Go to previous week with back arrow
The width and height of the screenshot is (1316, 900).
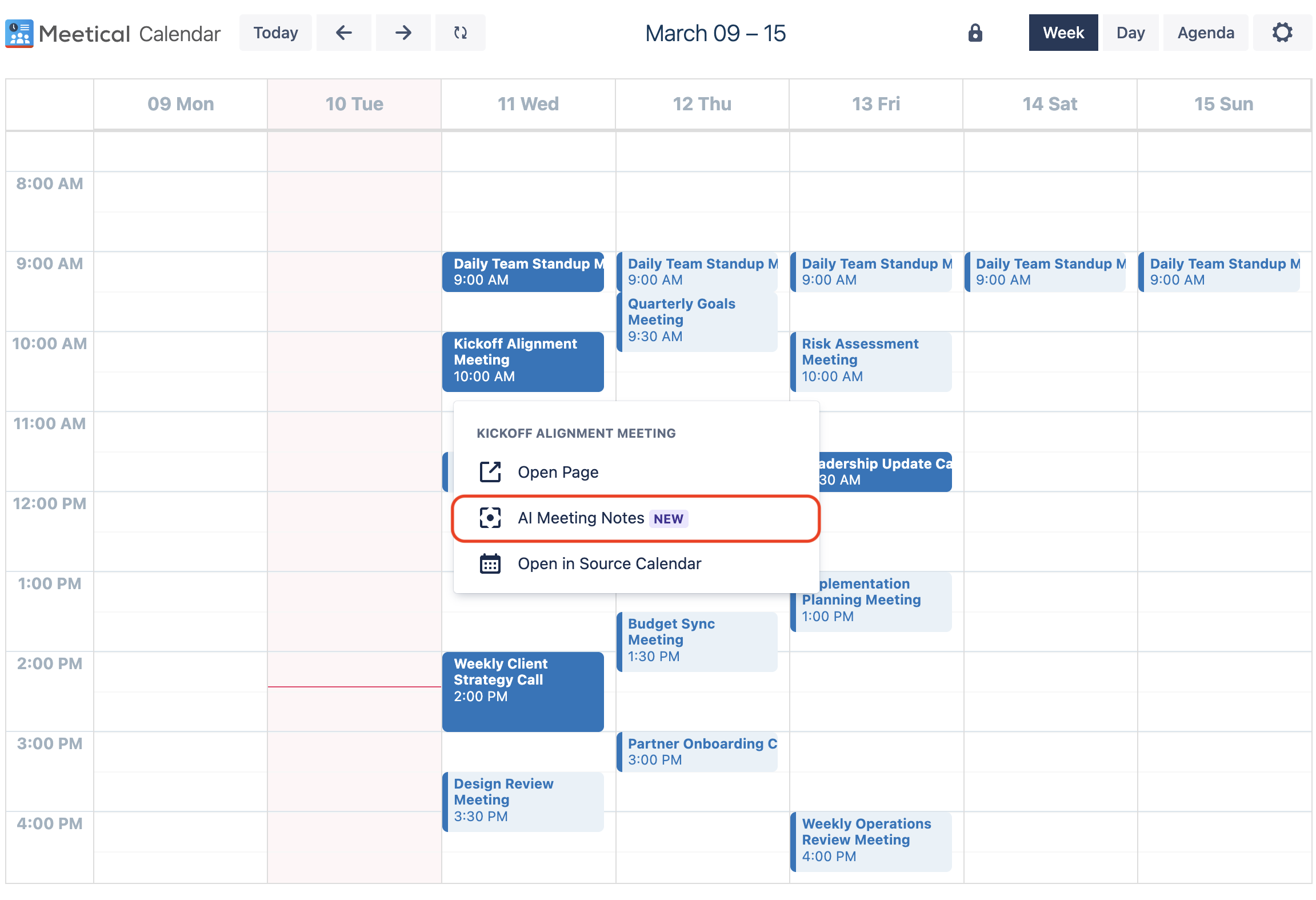(x=343, y=33)
